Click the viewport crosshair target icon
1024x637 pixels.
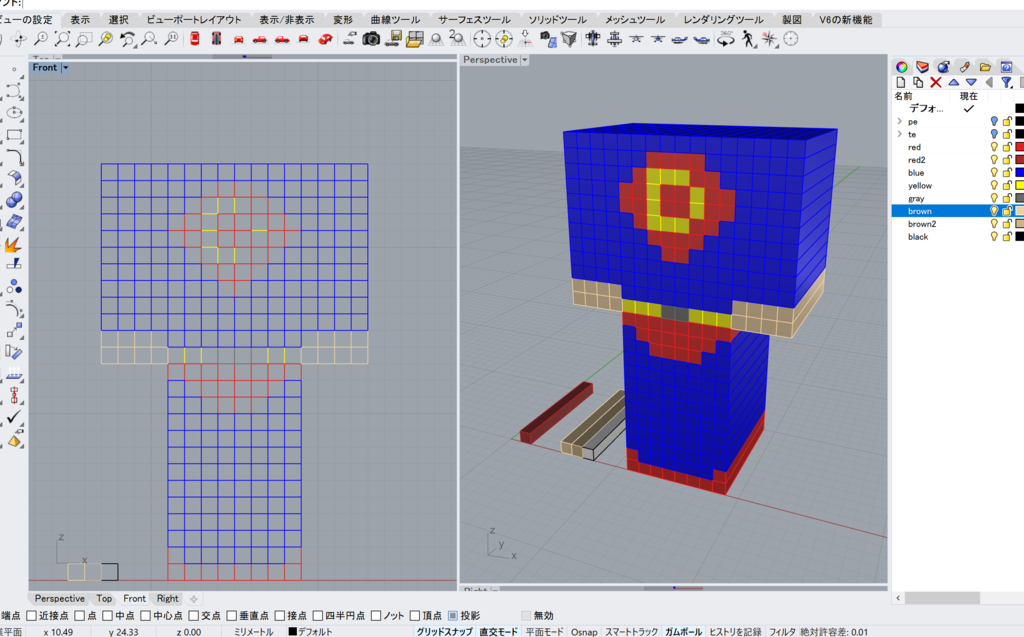[x=482, y=39]
